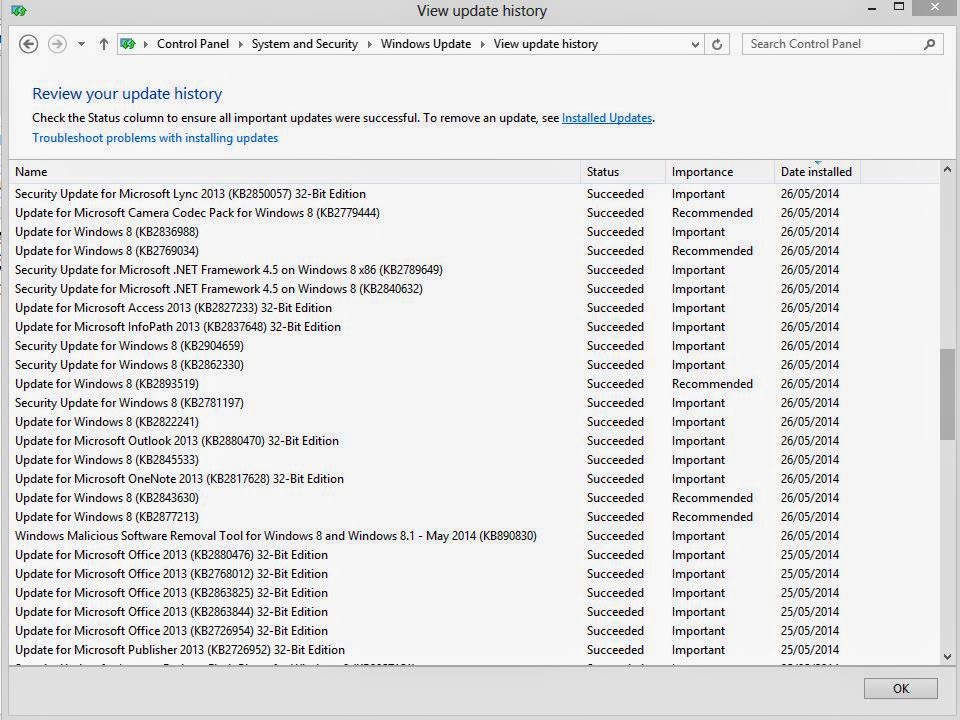Open Troubleshoot problems with installing updates
This screenshot has height=720, width=960.
tap(155, 138)
